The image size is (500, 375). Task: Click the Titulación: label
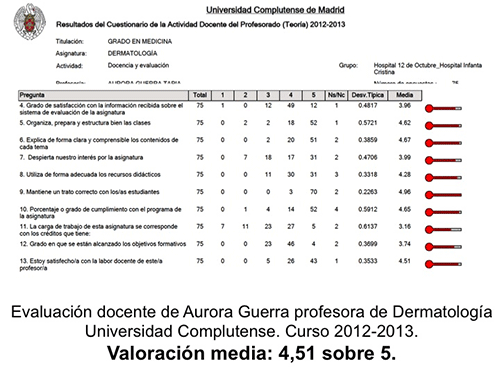(x=70, y=41)
